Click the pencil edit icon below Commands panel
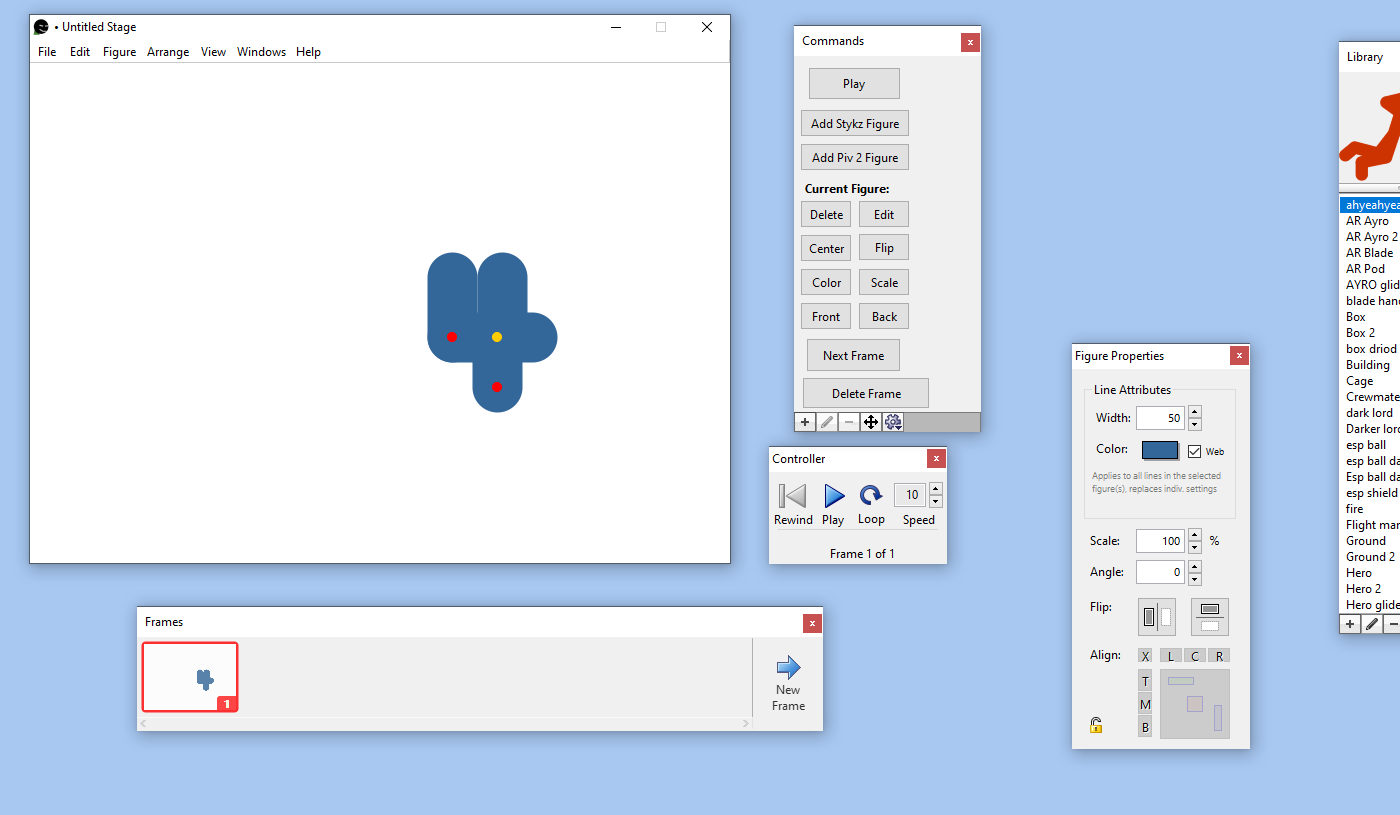 tap(826, 421)
